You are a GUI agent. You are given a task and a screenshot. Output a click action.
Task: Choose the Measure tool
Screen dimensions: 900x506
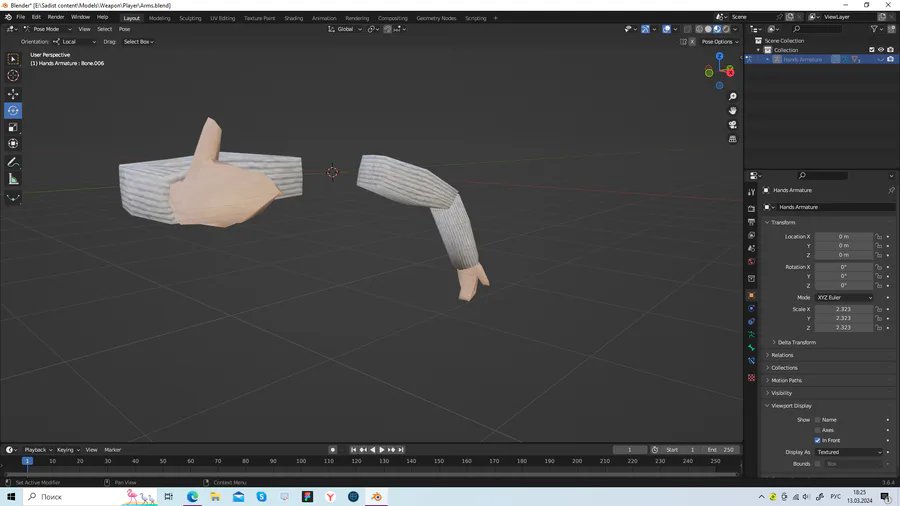[x=13, y=180]
